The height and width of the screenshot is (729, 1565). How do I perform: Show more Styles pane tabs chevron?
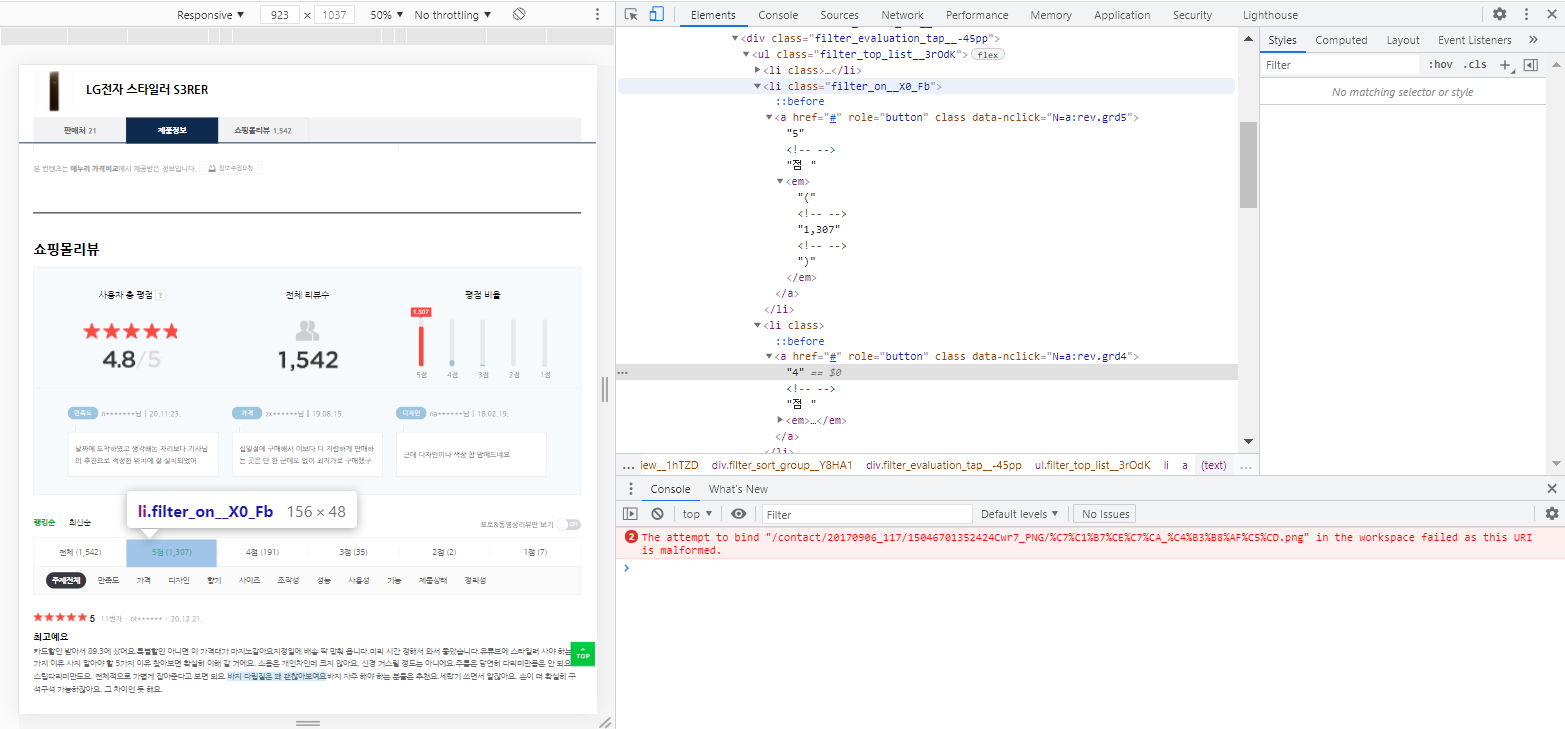pos(1534,40)
